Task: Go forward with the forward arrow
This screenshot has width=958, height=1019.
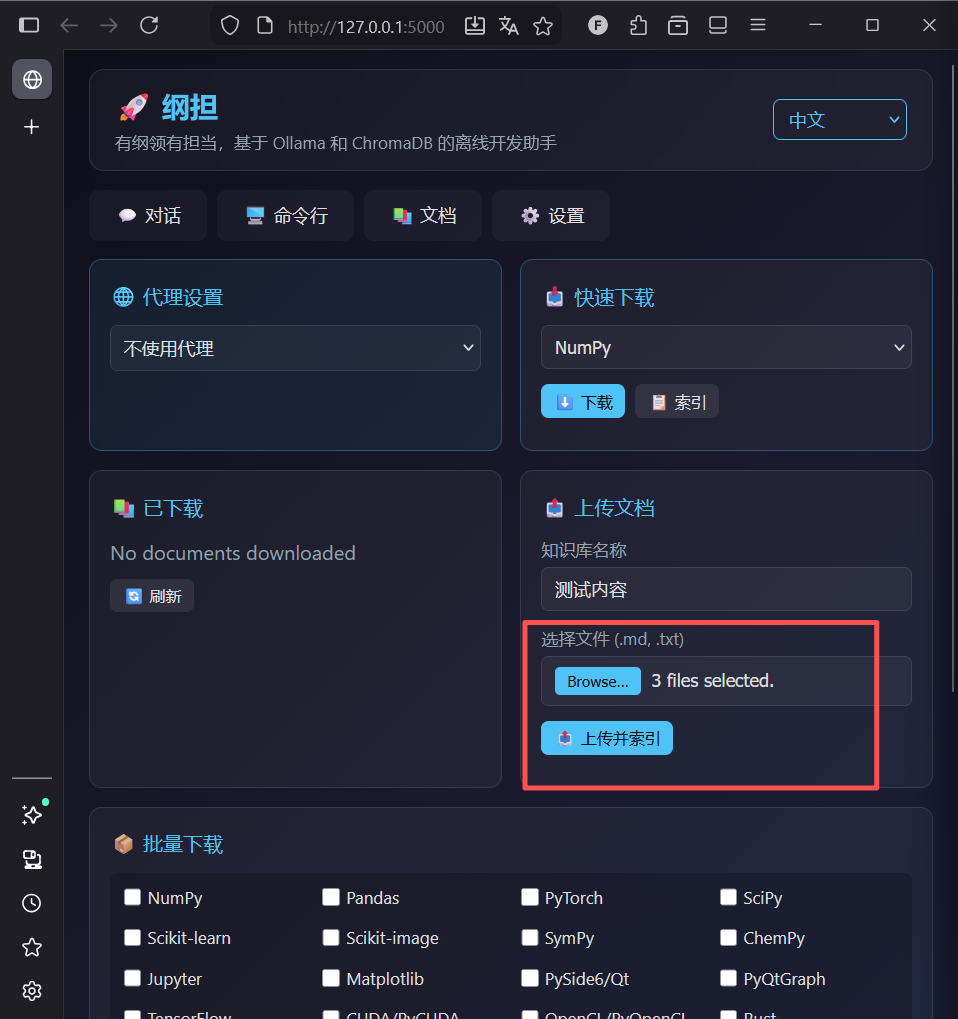Action: tap(109, 25)
